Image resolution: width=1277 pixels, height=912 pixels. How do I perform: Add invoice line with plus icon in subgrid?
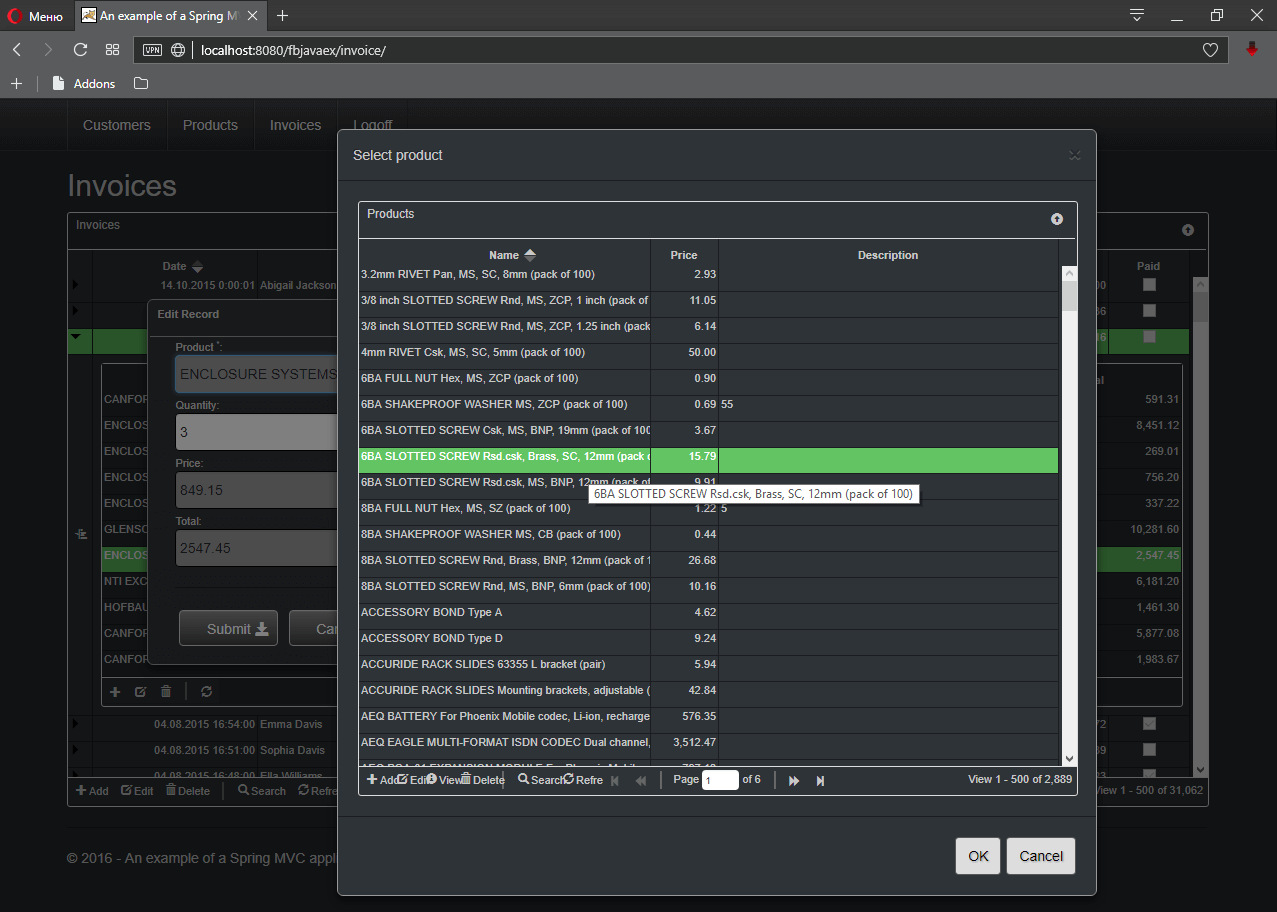[x=115, y=691]
